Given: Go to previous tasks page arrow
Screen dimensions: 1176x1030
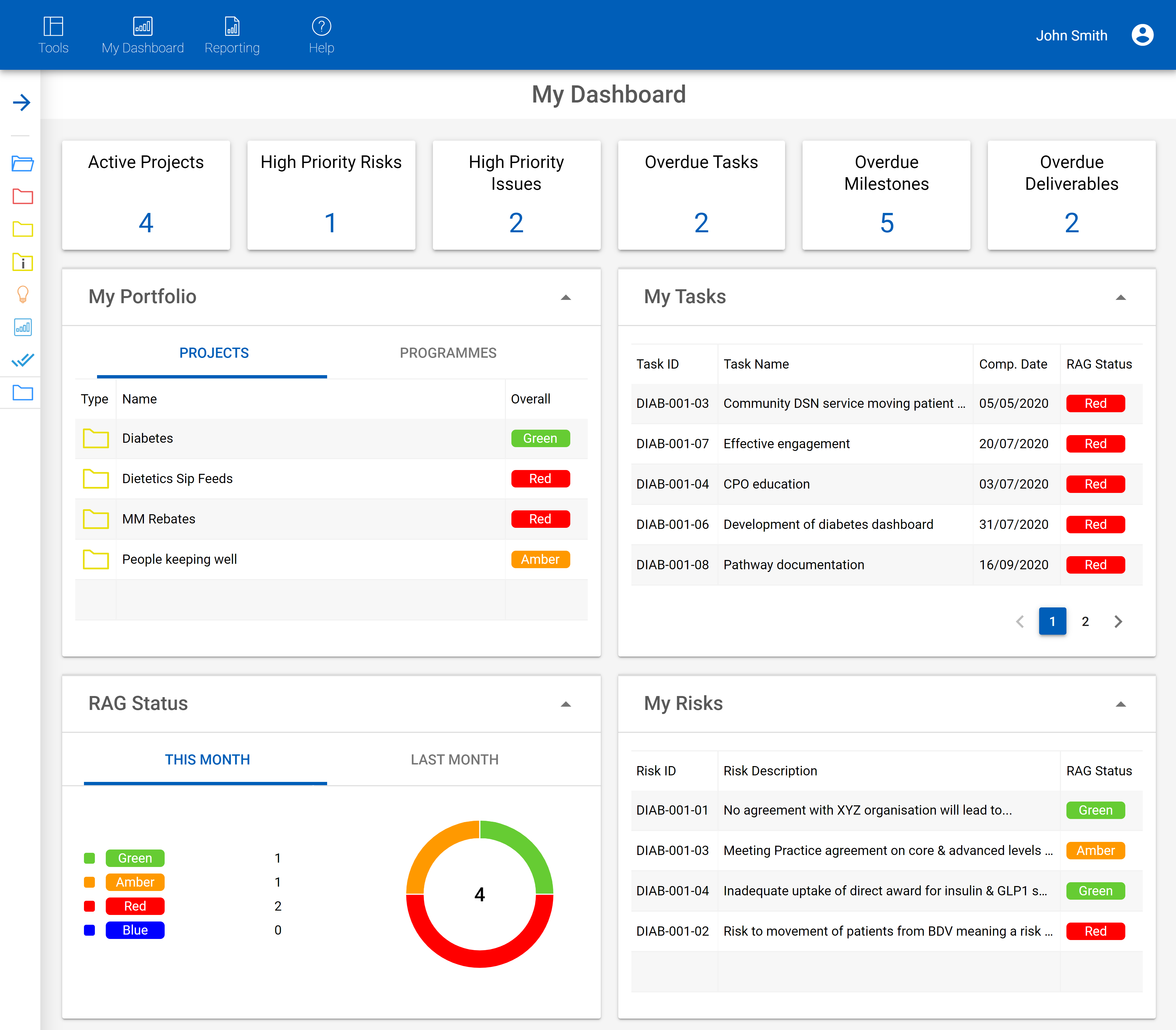Looking at the screenshot, I should click(x=1020, y=621).
